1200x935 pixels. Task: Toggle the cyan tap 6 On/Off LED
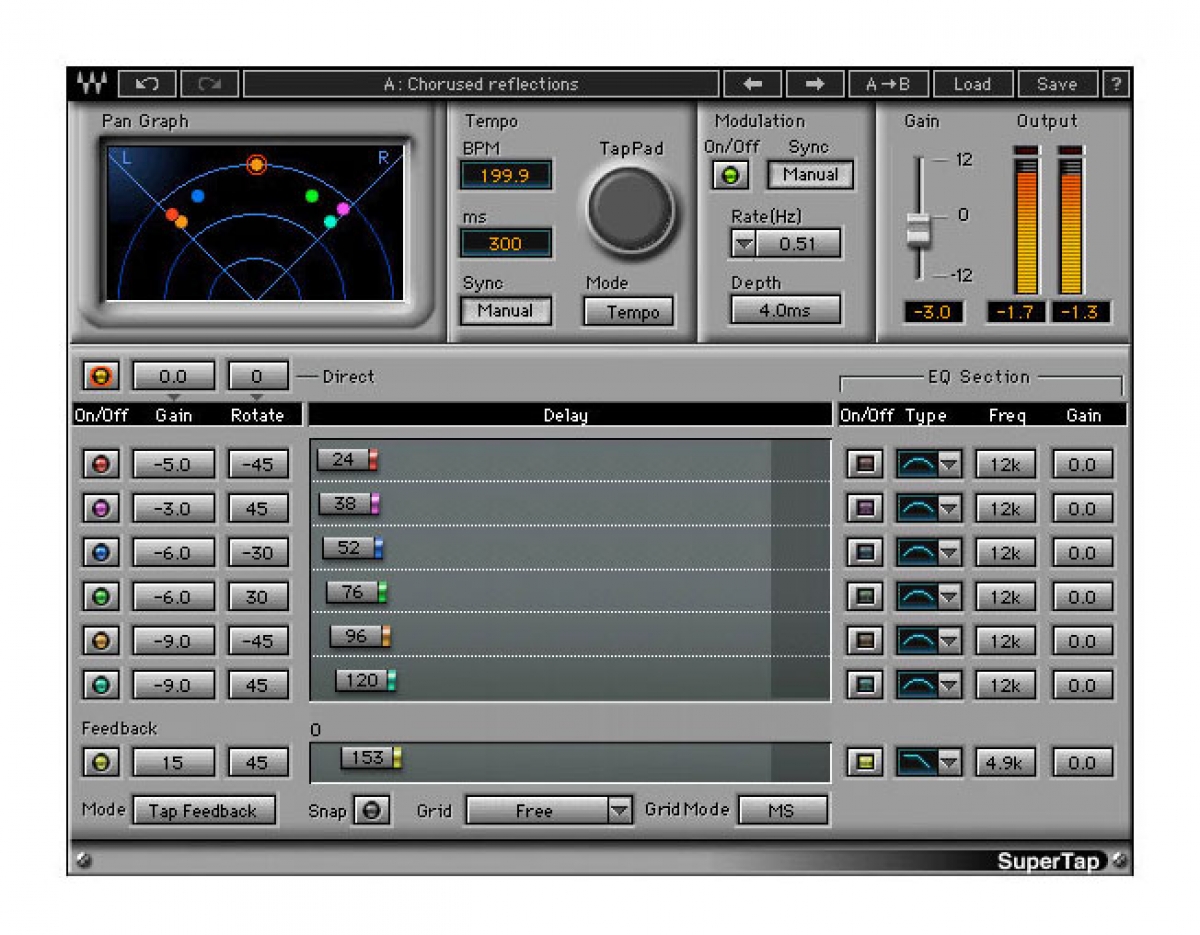(x=101, y=685)
